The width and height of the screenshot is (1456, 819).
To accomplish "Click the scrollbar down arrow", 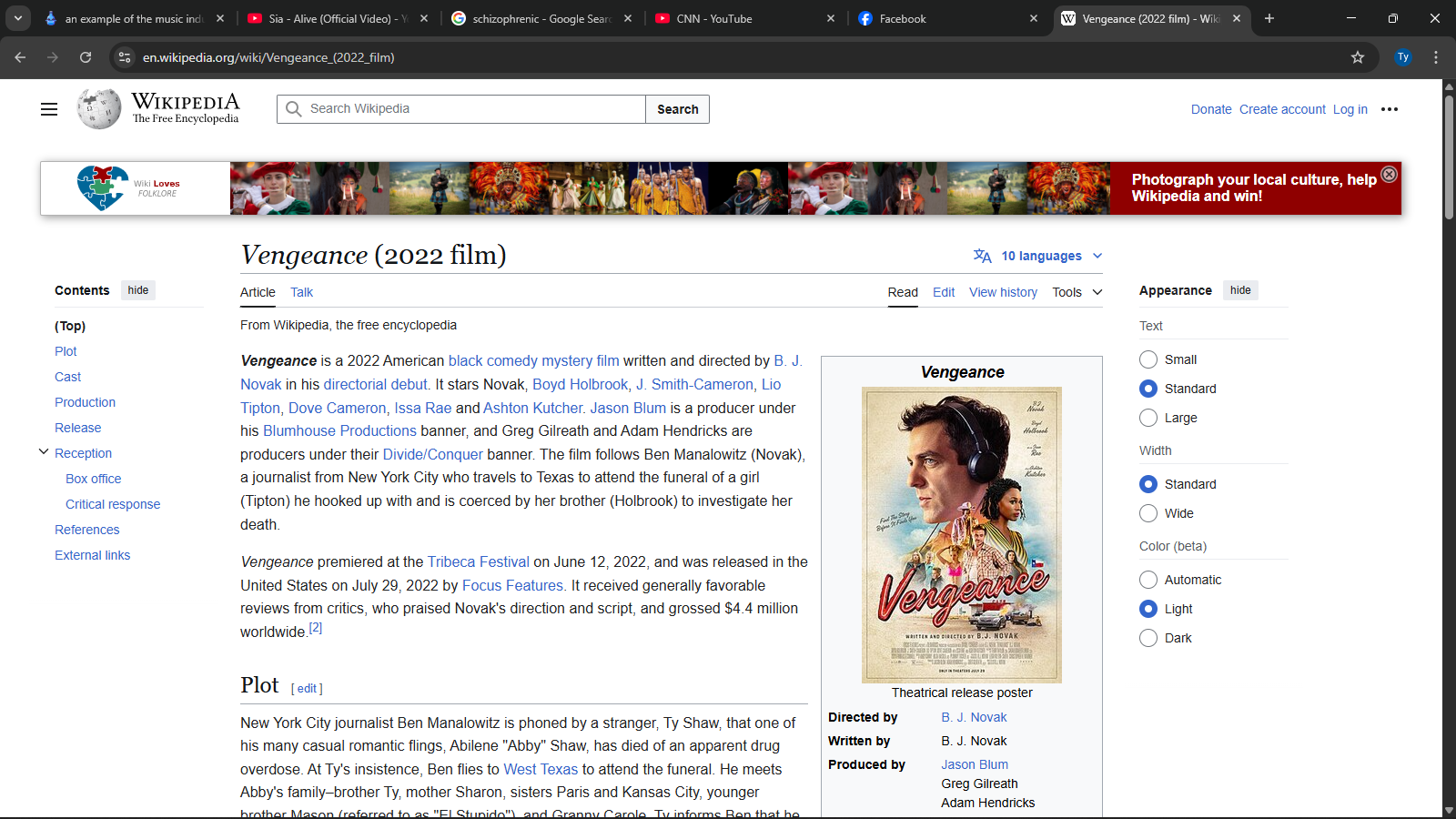I will pos(1449,810).
